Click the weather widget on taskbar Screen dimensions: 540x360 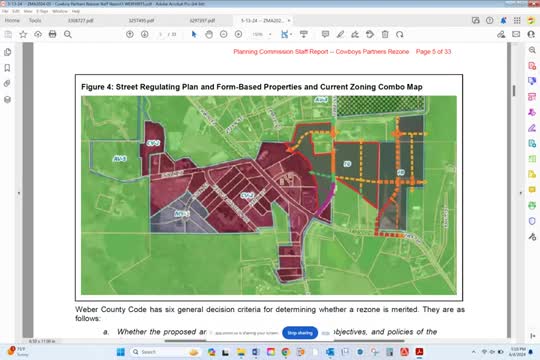tap(18, 352)
